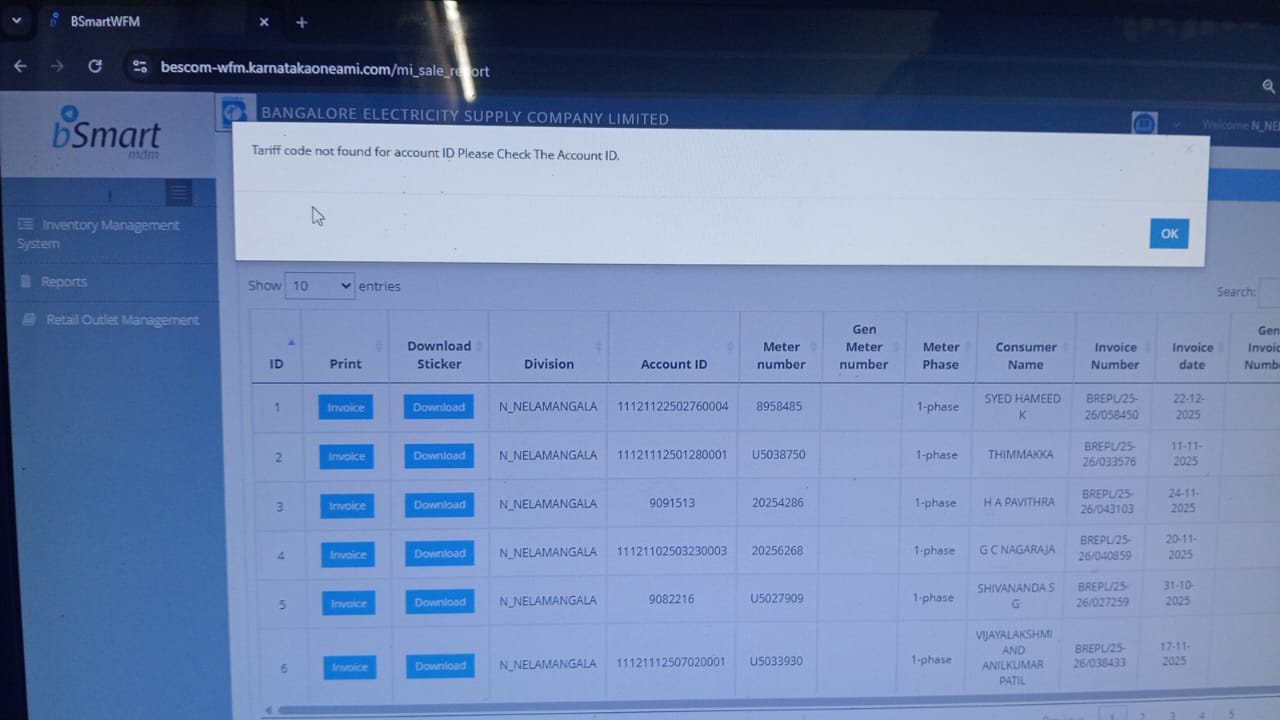Select account ID 9082216
This screenshot has height=720, width=1280.
[671, 599]
